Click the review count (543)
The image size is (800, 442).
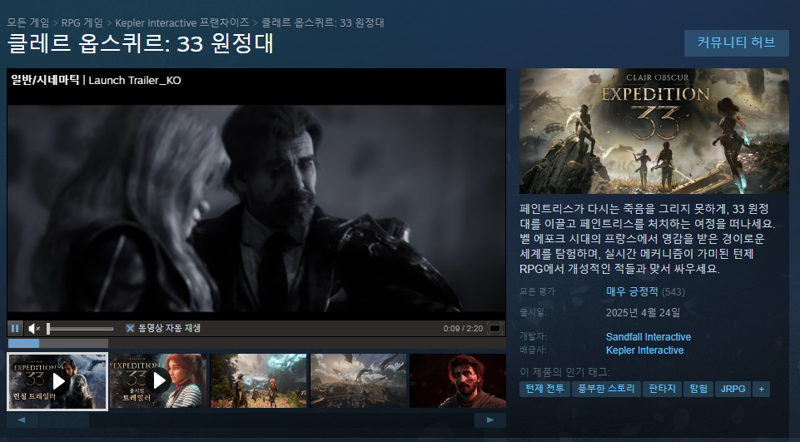click(x=673, y=292)
